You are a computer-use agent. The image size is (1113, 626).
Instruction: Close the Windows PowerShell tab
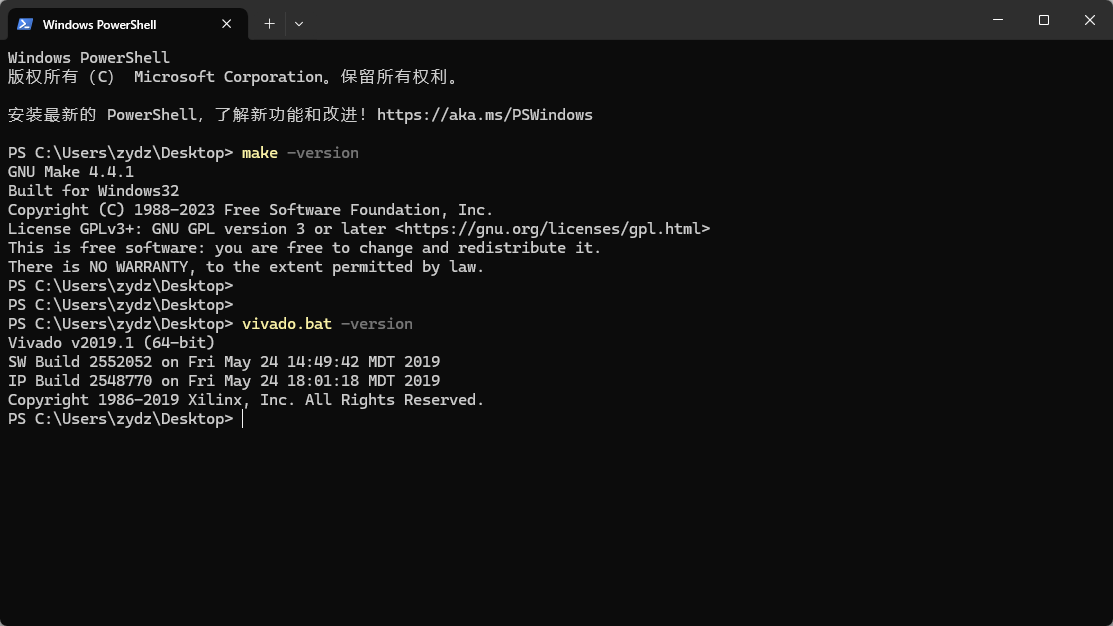(227, 24)
